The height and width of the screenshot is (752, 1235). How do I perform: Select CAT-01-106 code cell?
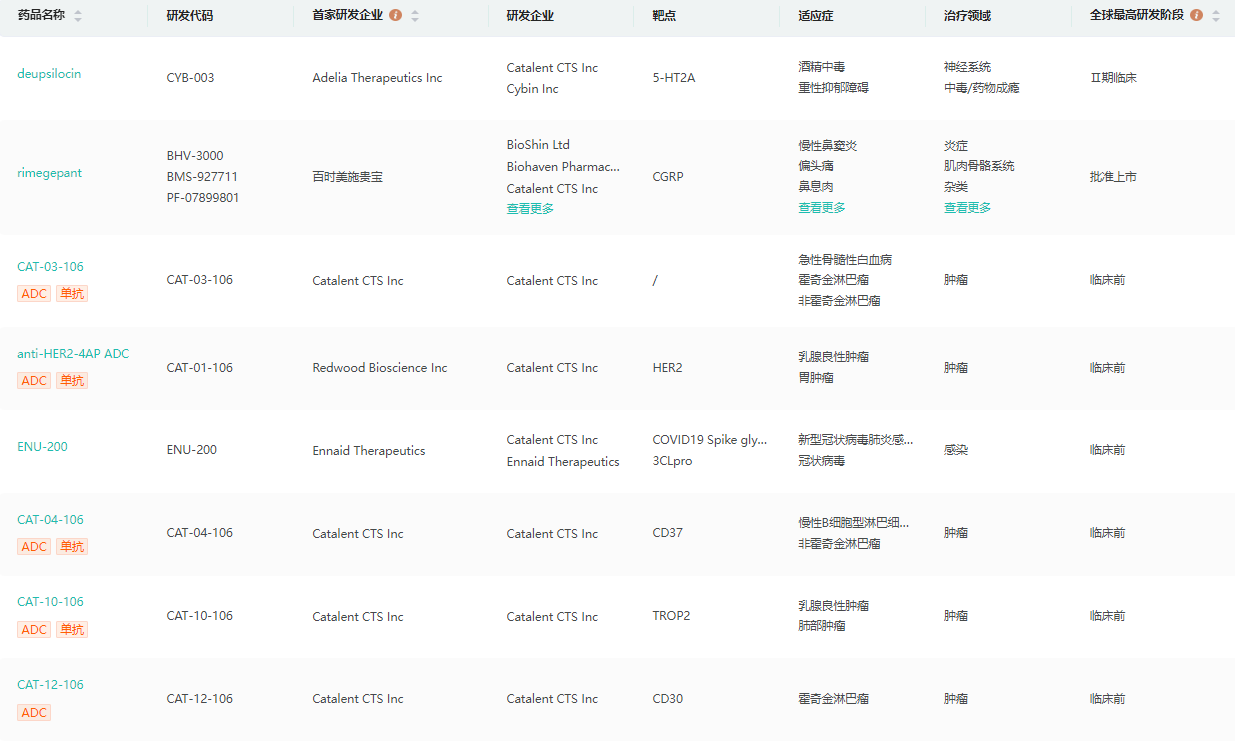[200, 368]
